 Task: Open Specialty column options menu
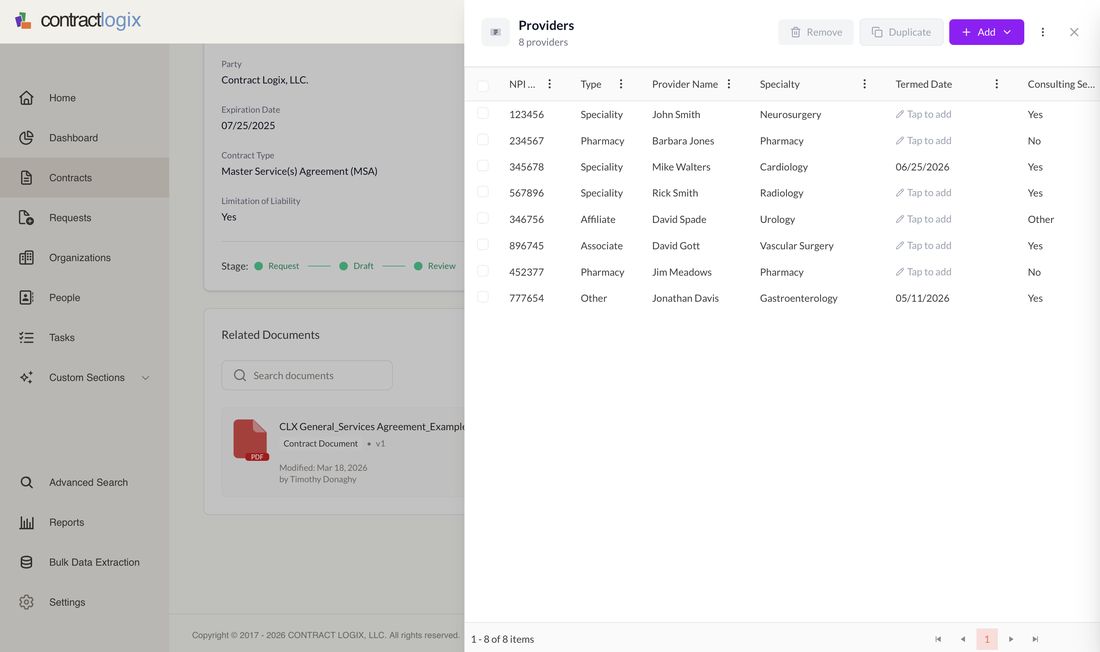pyautogui.click(x=864, y=84)
